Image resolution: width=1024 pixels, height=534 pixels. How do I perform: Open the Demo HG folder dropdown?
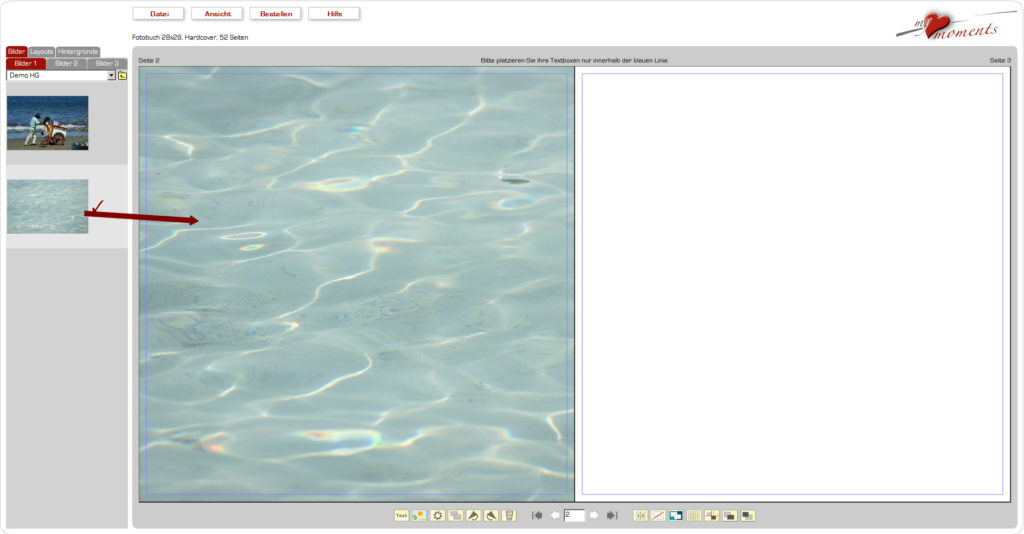click(61, 76)
